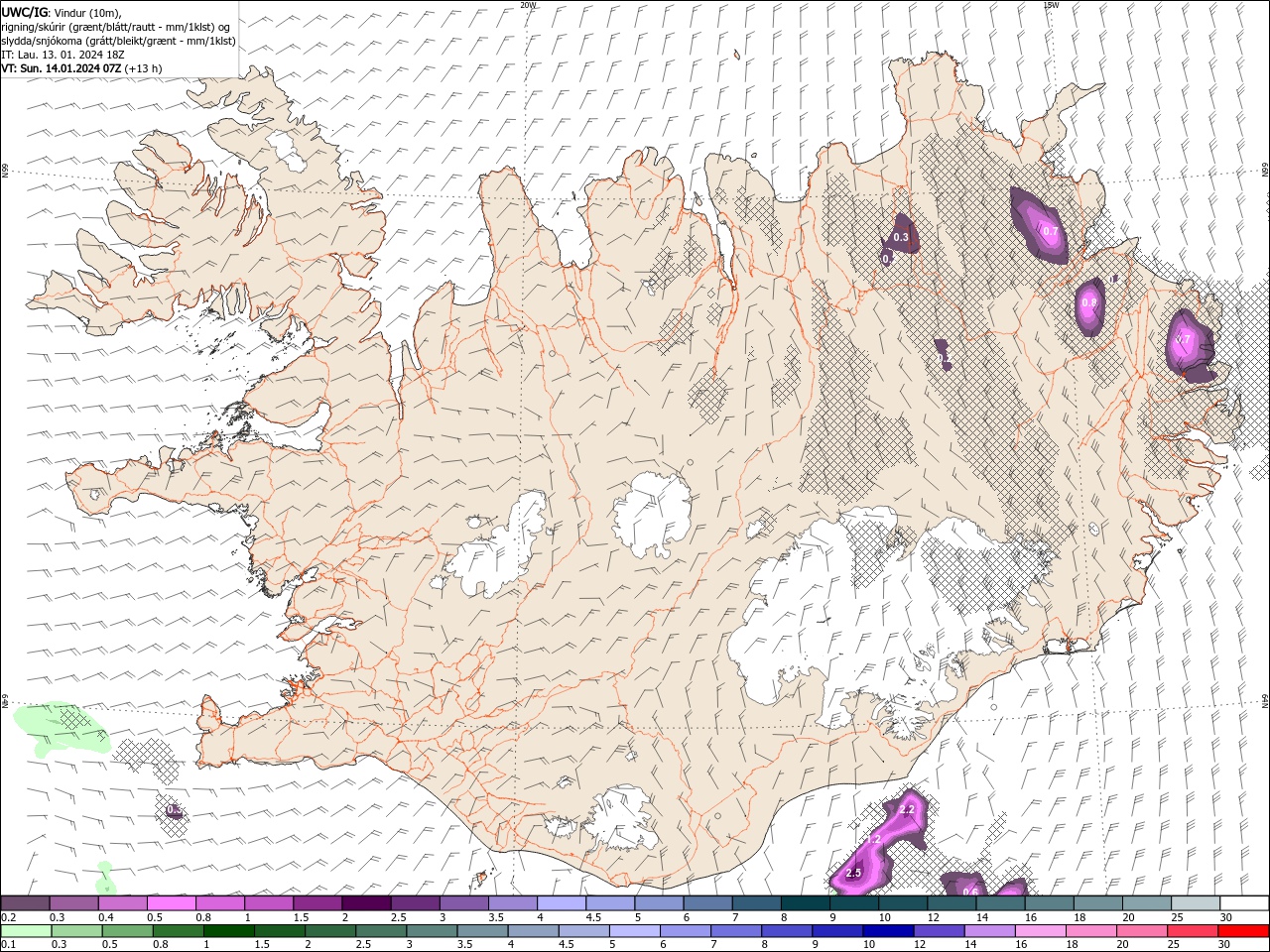Click the light green rain patch off the southwest coast
Image resolution: width=1270 pixels, height=952 pixels.
pyautogui.click(x=60, y=729)
